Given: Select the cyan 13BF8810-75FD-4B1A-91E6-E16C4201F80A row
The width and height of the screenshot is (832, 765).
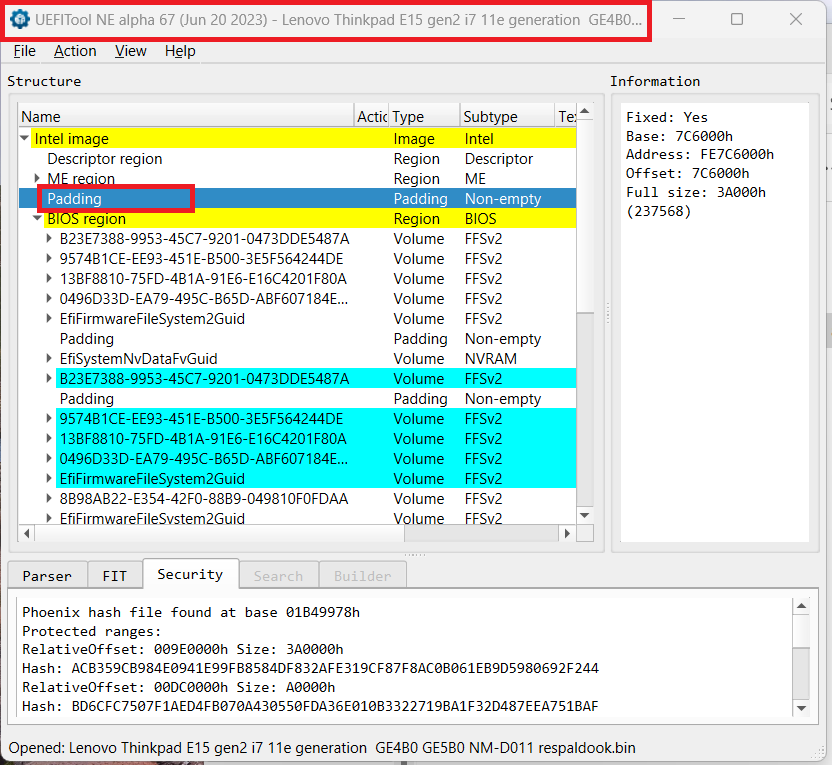Looking at the screenshot, I should pos(297,439).
